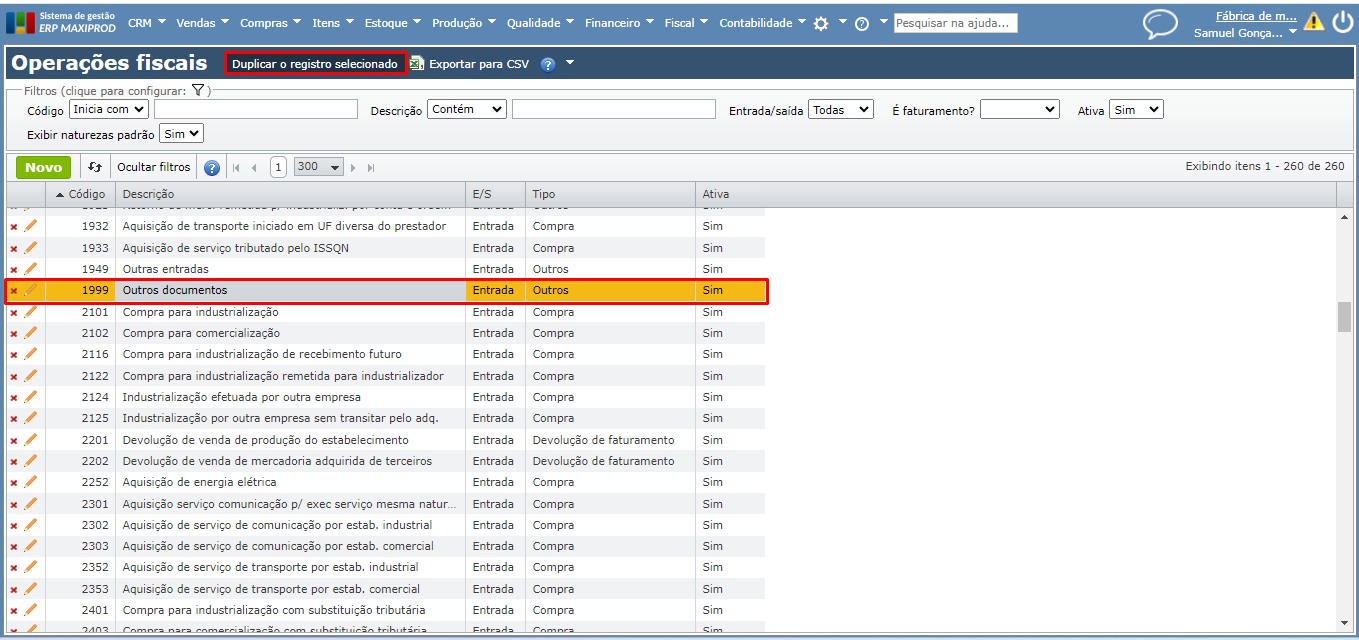Screen dimensions: 1359x640
Task: Open the Produção menu
Action: 465,23
